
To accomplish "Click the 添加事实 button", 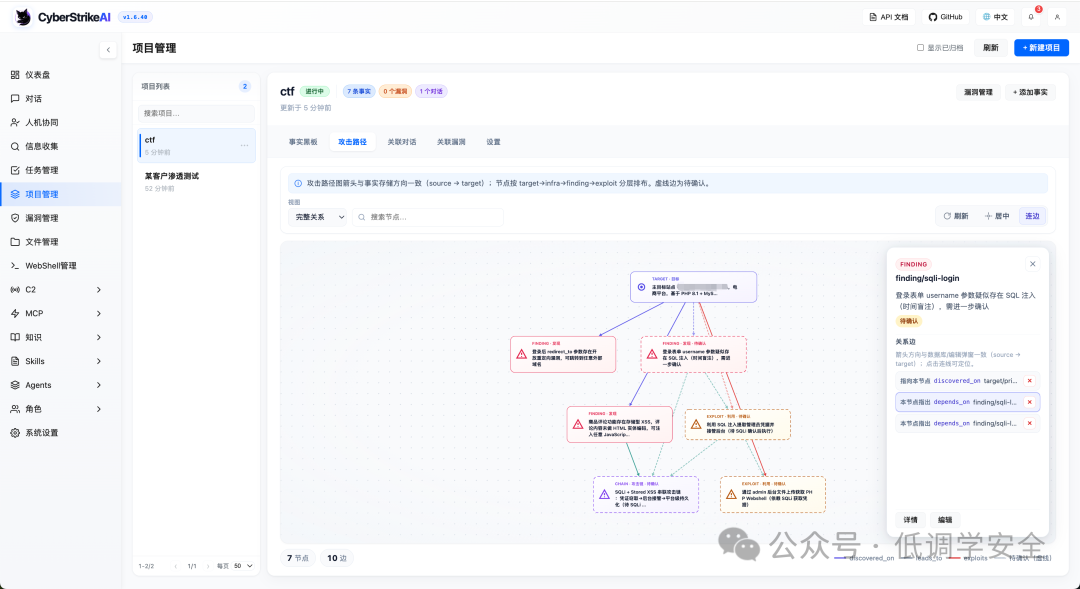I will (x=1030, y=92).
